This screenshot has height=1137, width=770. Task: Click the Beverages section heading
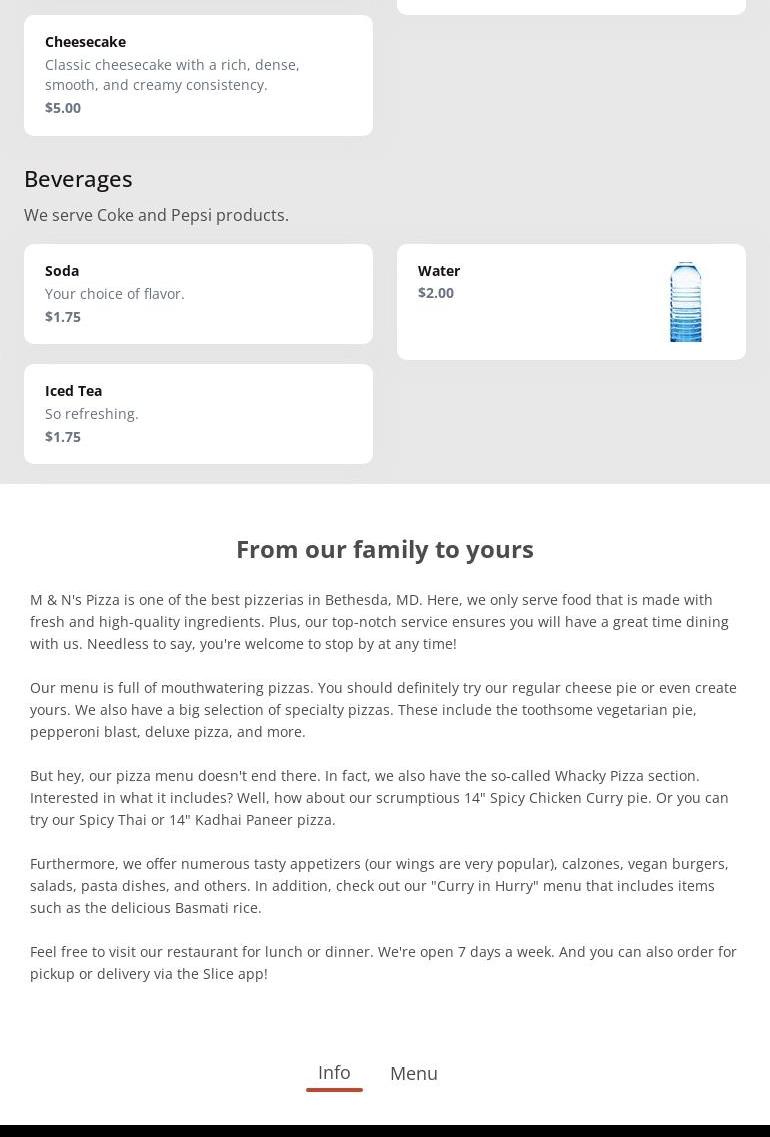[78, 179]
